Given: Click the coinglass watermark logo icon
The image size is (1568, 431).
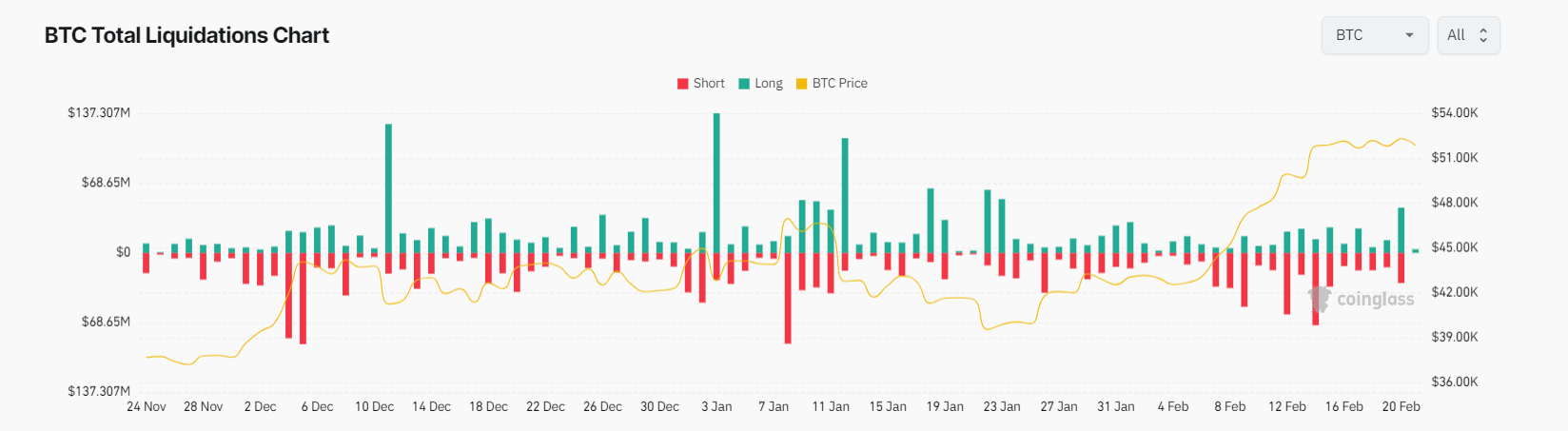Looking at the screenshot, I should click(1319, 300).
